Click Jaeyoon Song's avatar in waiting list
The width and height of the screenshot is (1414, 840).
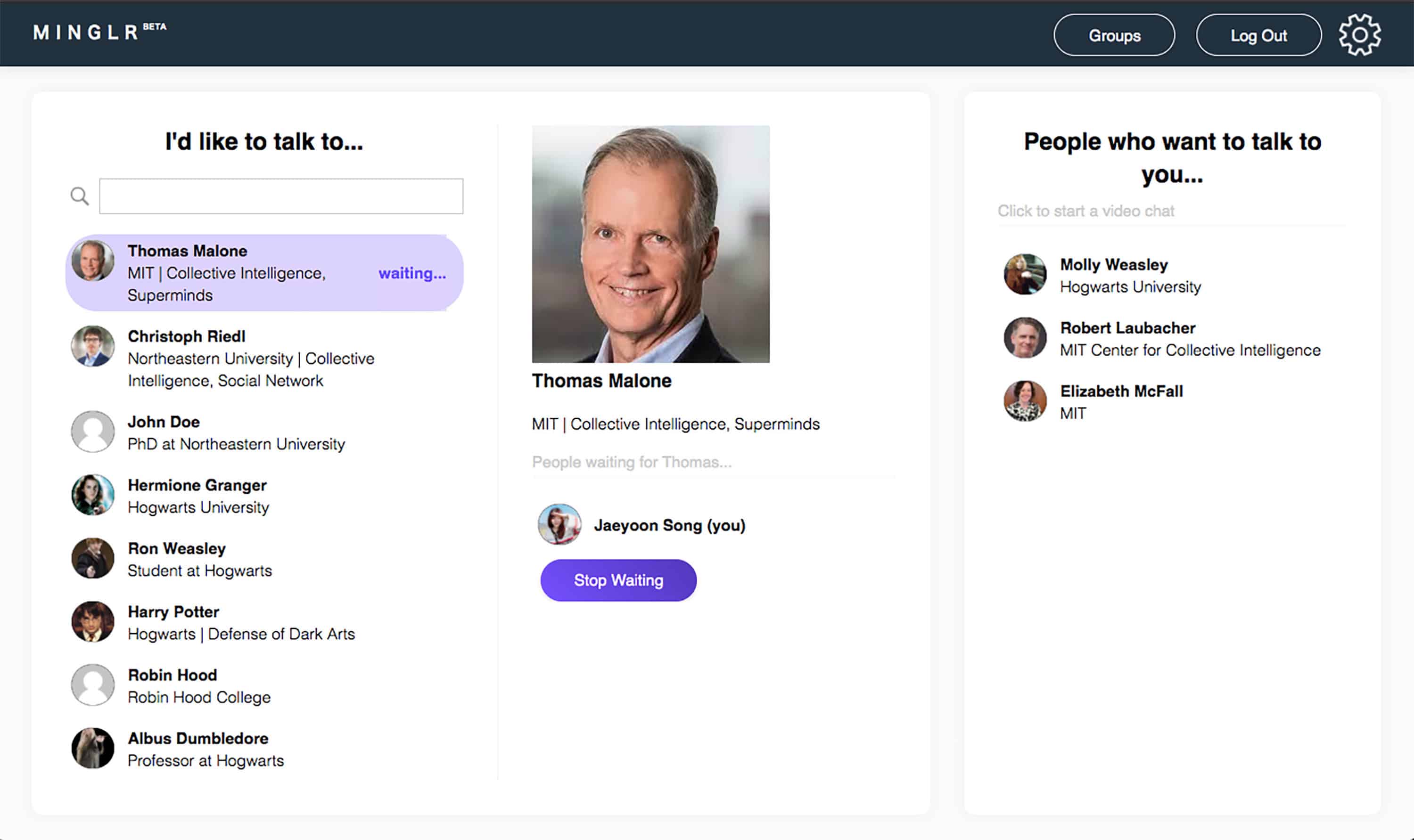[559, 525]
